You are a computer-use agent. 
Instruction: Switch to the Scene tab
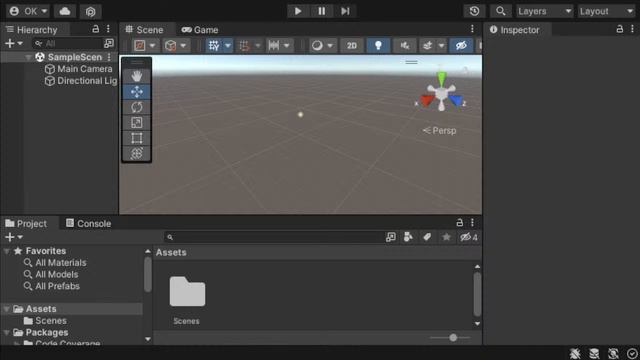(144, 29)
